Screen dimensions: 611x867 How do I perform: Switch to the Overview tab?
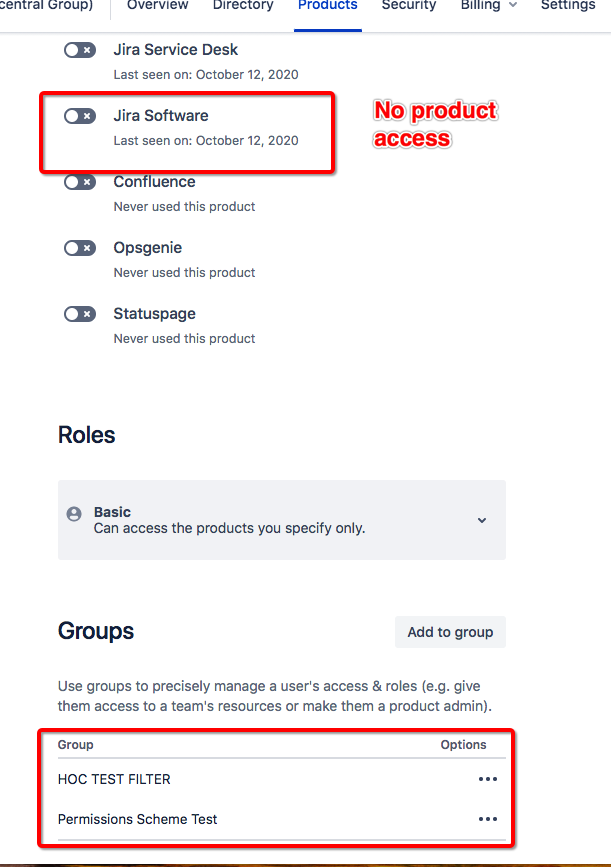(x=158, y=5)
